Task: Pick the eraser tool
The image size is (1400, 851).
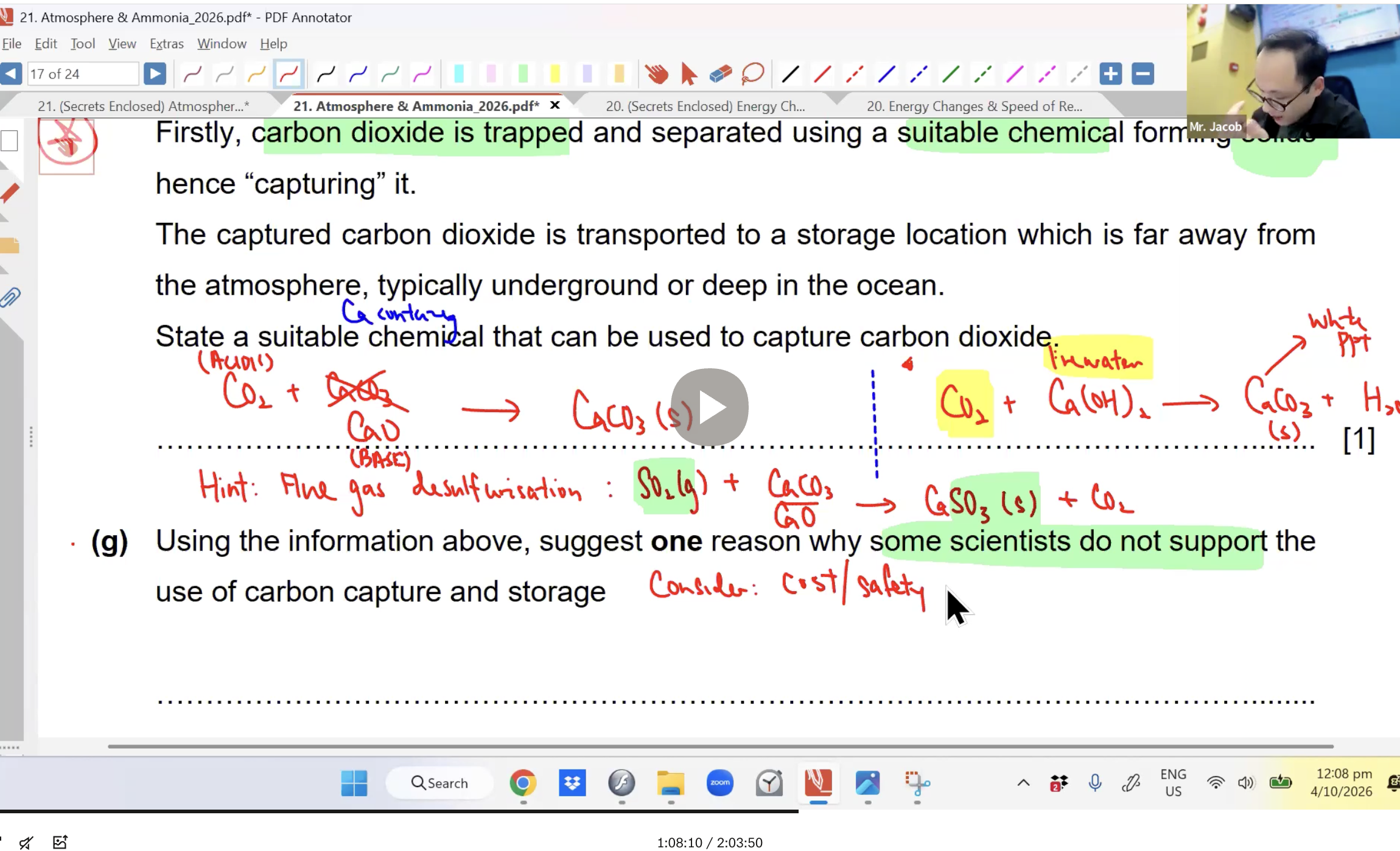Action: 720,74
